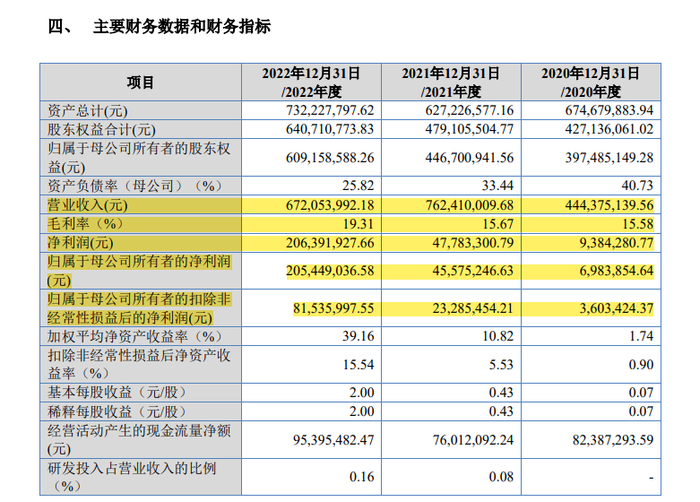This screenshot has height=502, width=700.
Task: Click value 81,535,997.55
Action: (x=333, y=308)
